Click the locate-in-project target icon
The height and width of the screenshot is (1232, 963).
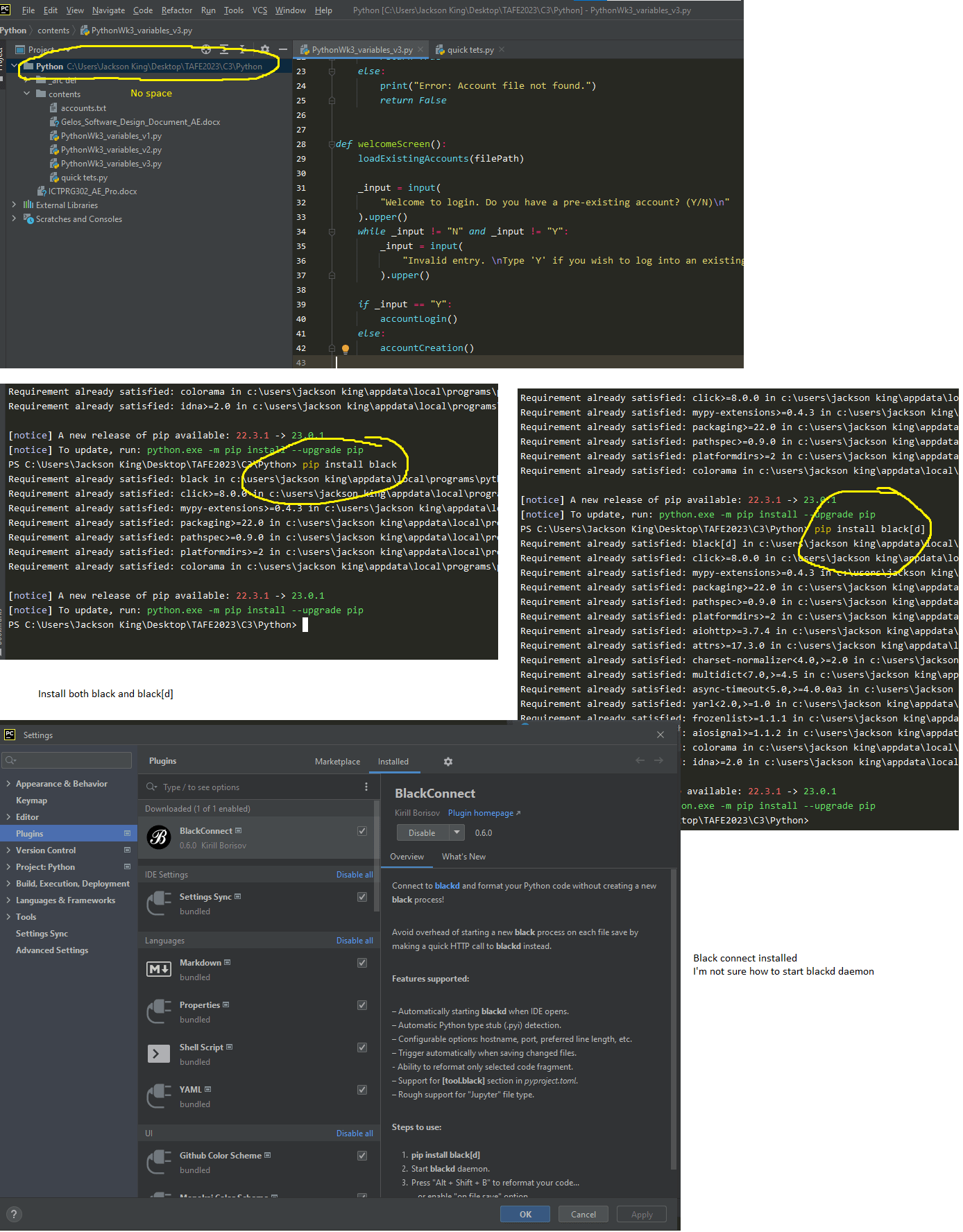206,49
